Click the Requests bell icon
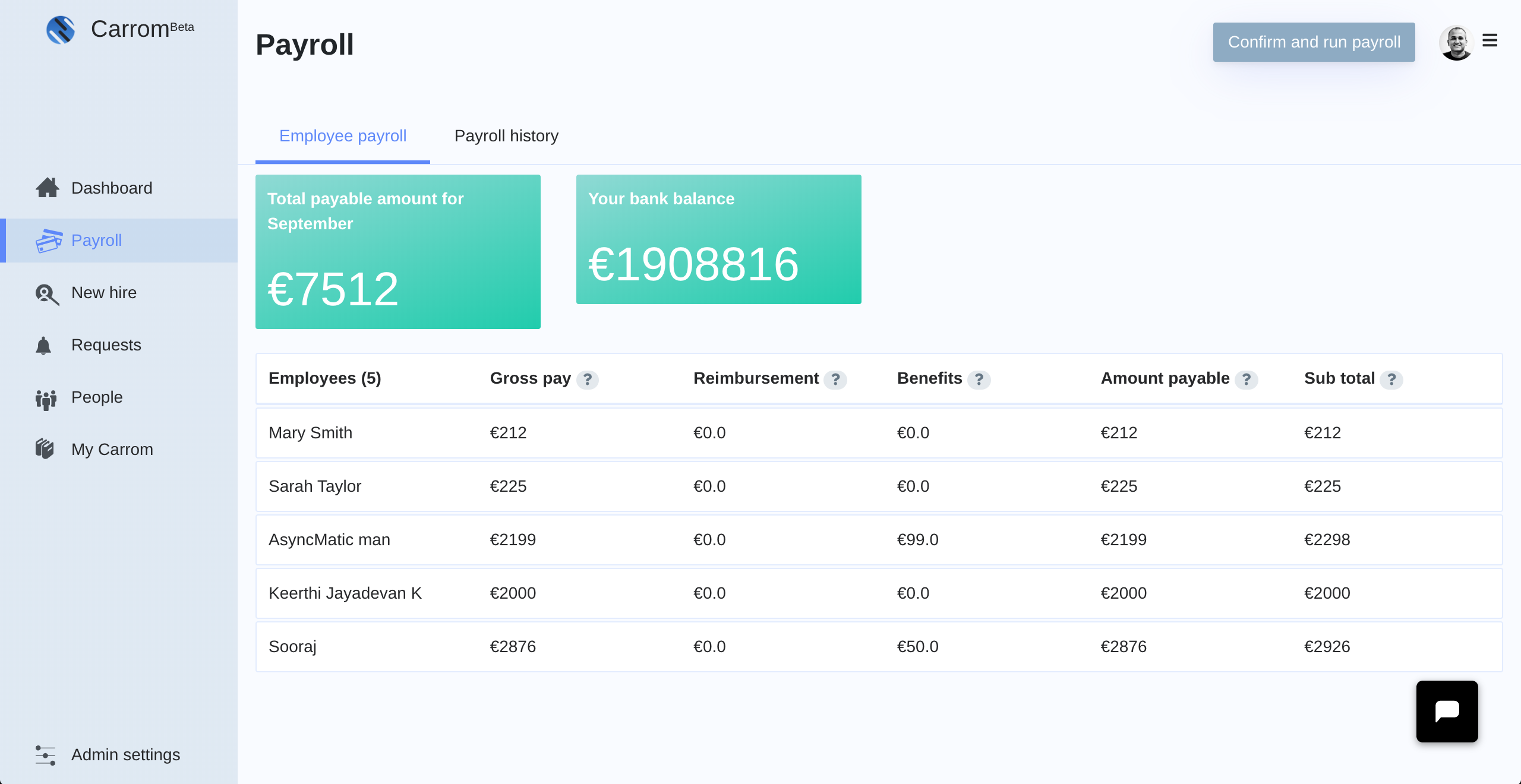 click(43, 346)
